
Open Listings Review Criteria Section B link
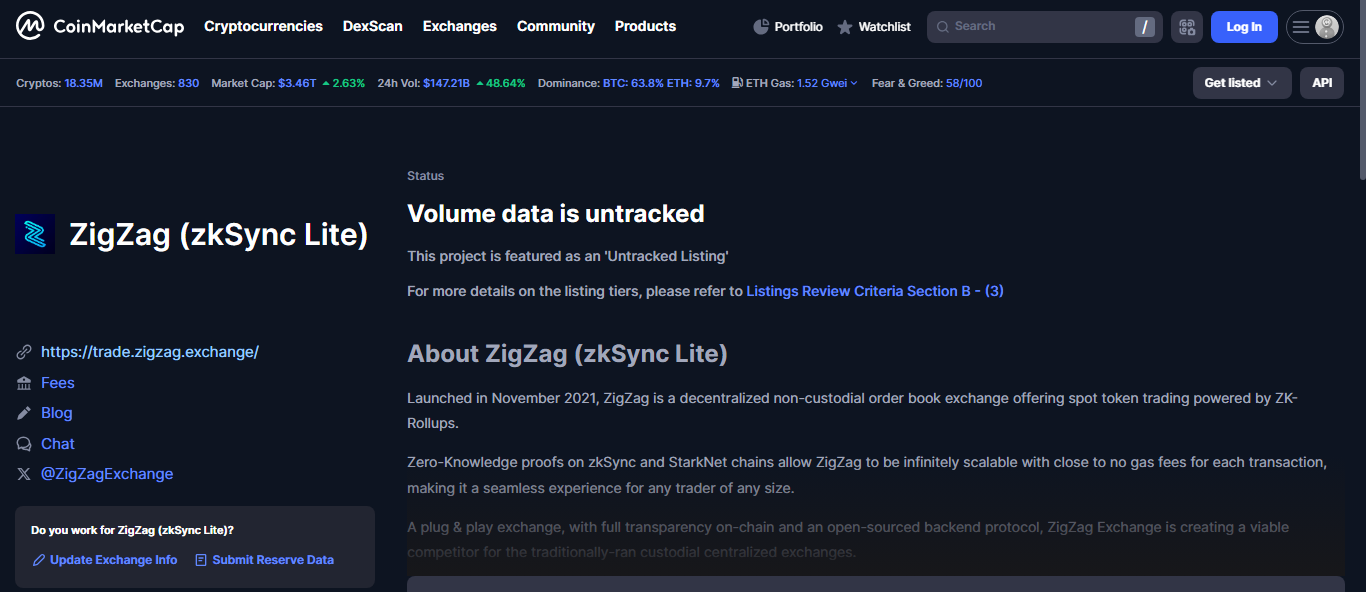click(x=875, y=291)
